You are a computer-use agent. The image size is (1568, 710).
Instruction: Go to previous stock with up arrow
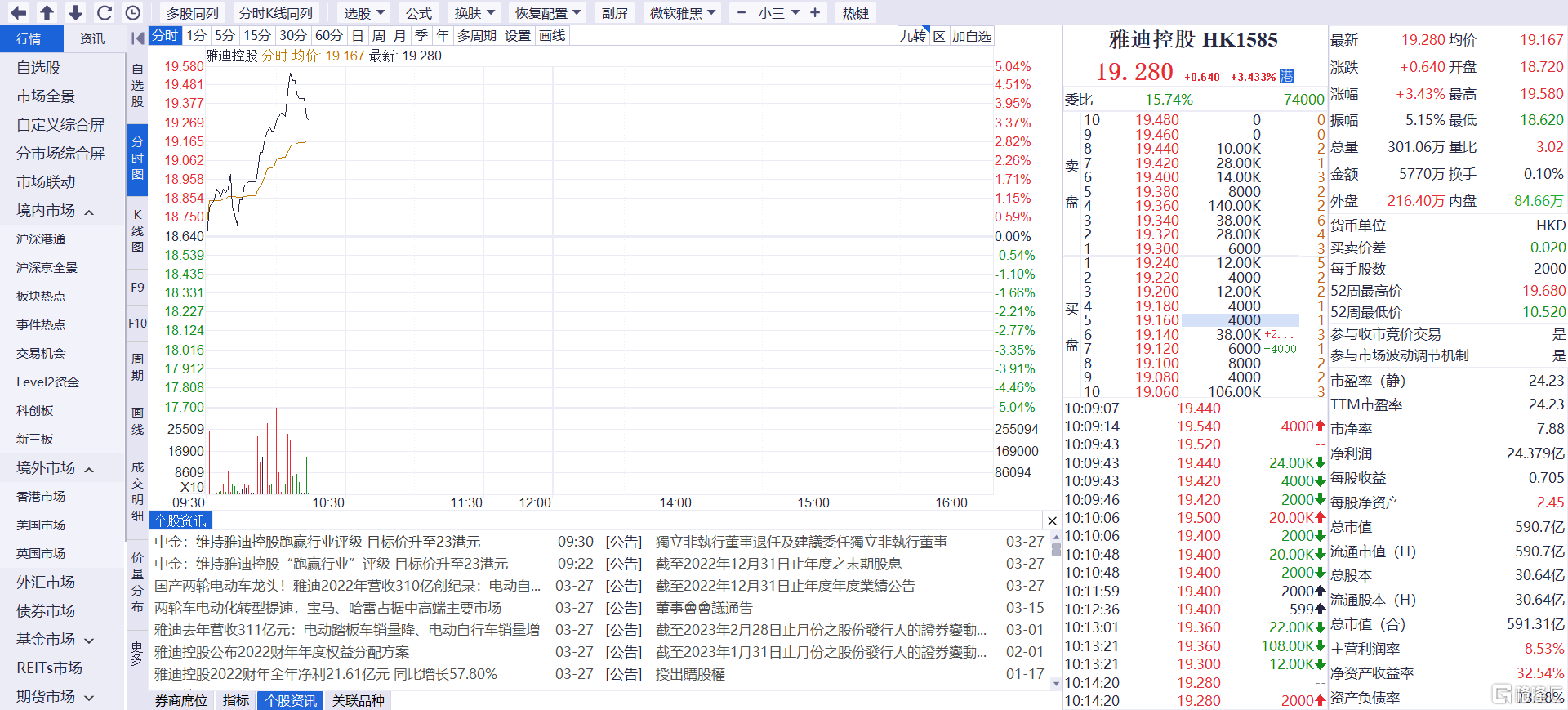point(47,13)
